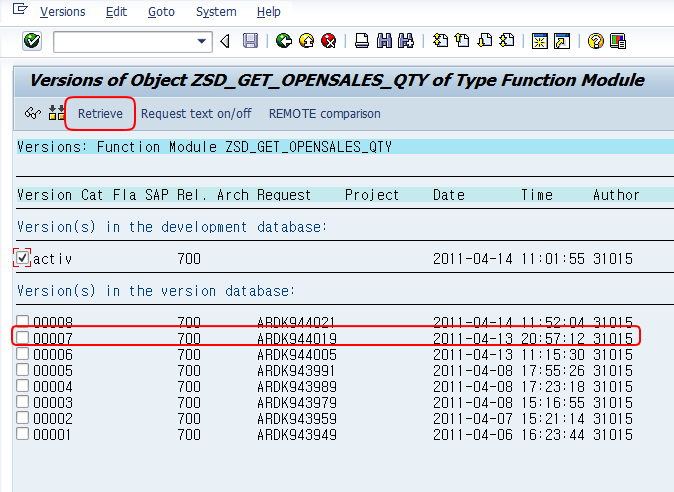
Task: Click the Find binoculars icon
Action: pos(384,41)
